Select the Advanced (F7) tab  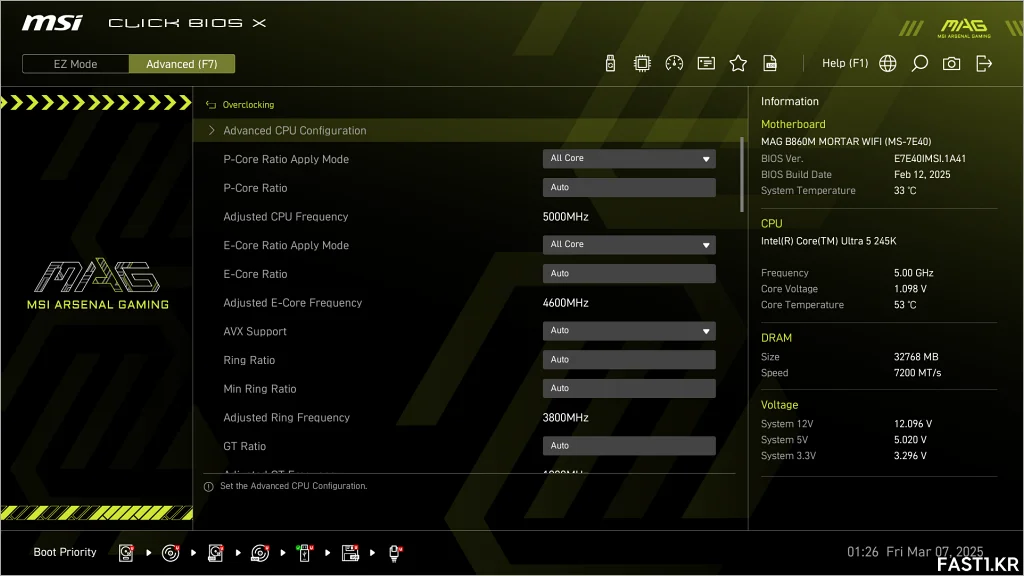coord(182,64)
